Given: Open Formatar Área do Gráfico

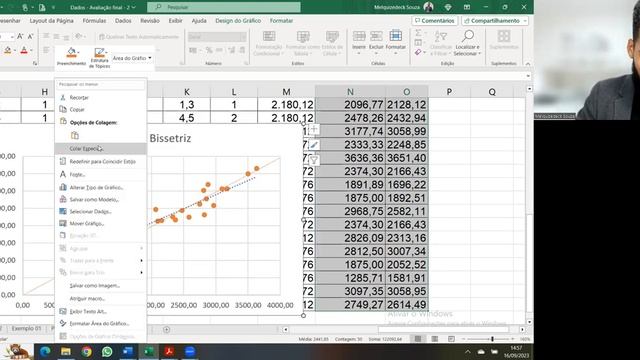Looking at the screenshot, I should [99, 324].
